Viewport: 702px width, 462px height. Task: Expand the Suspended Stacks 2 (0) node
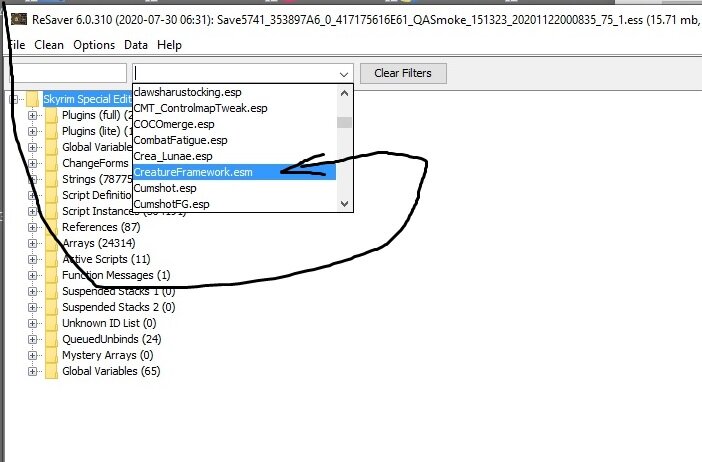(x=32, y=308)
